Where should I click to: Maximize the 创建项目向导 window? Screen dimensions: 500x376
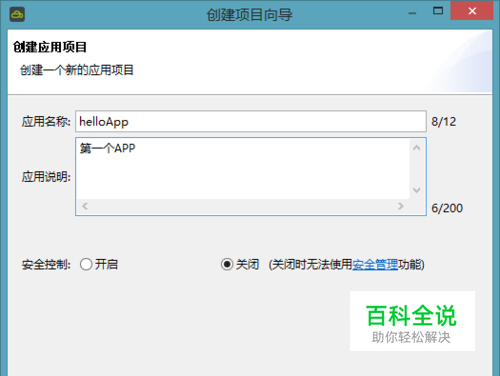(438, 11)
